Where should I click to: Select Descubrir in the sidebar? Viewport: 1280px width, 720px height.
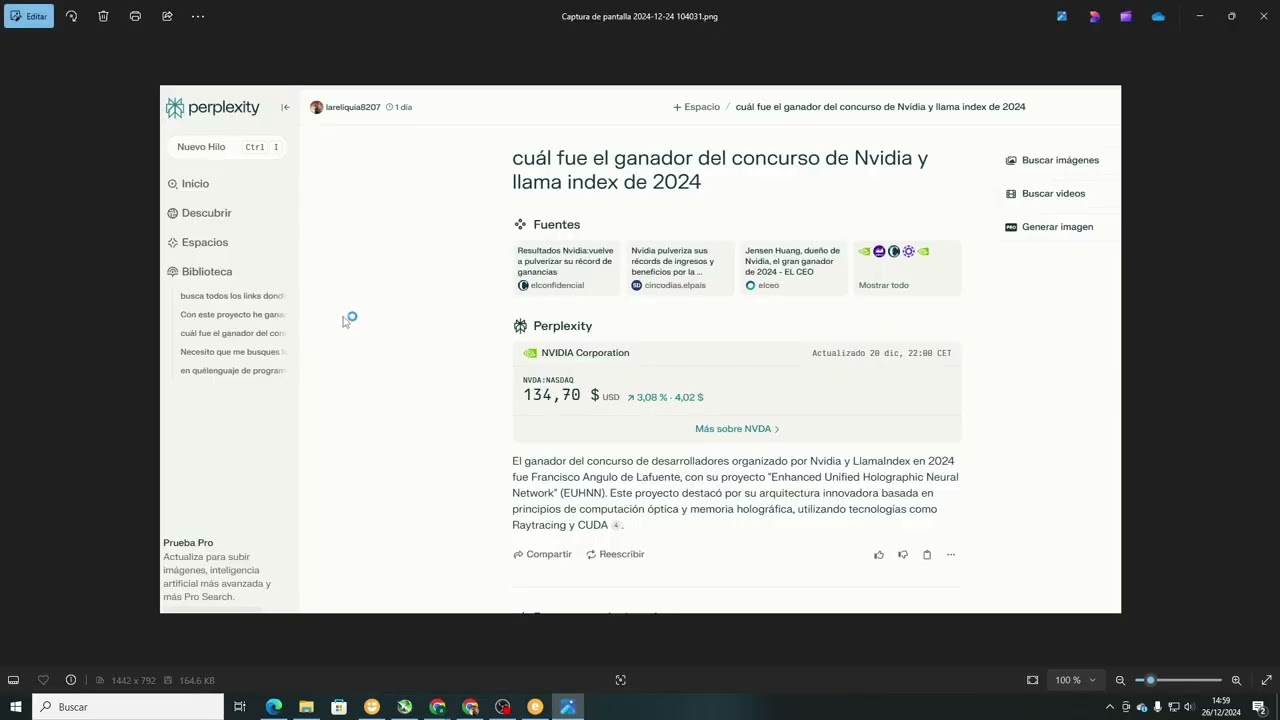tap(199, 213)
